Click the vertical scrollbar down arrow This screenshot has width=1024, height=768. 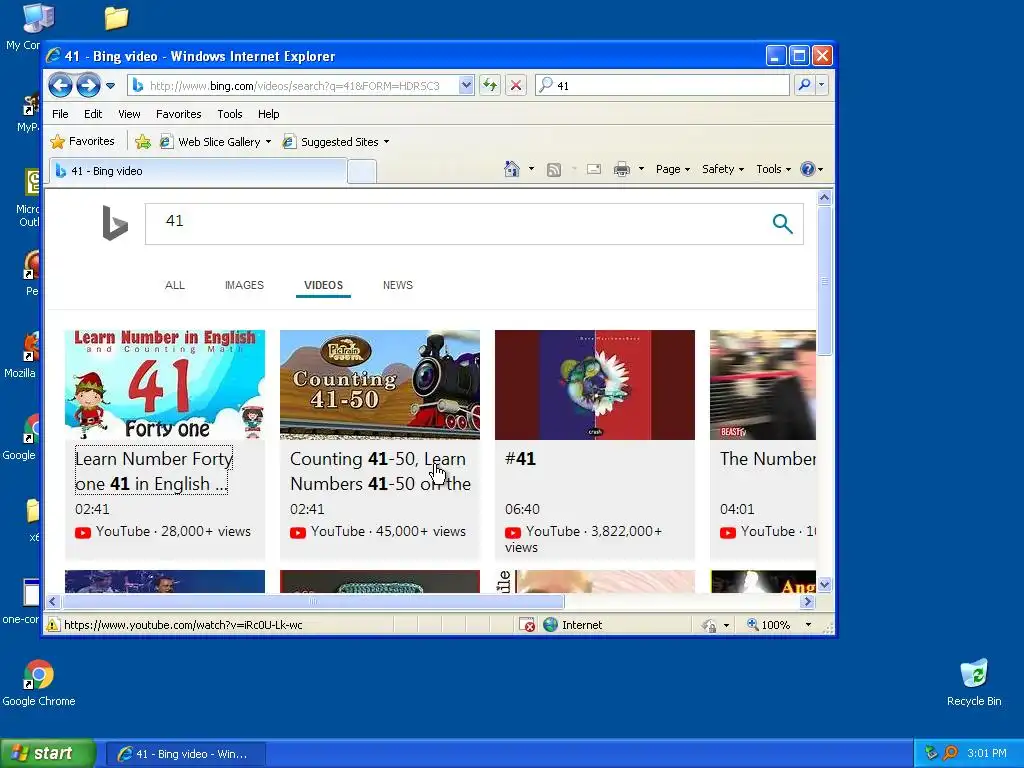[x=824, y=584]
